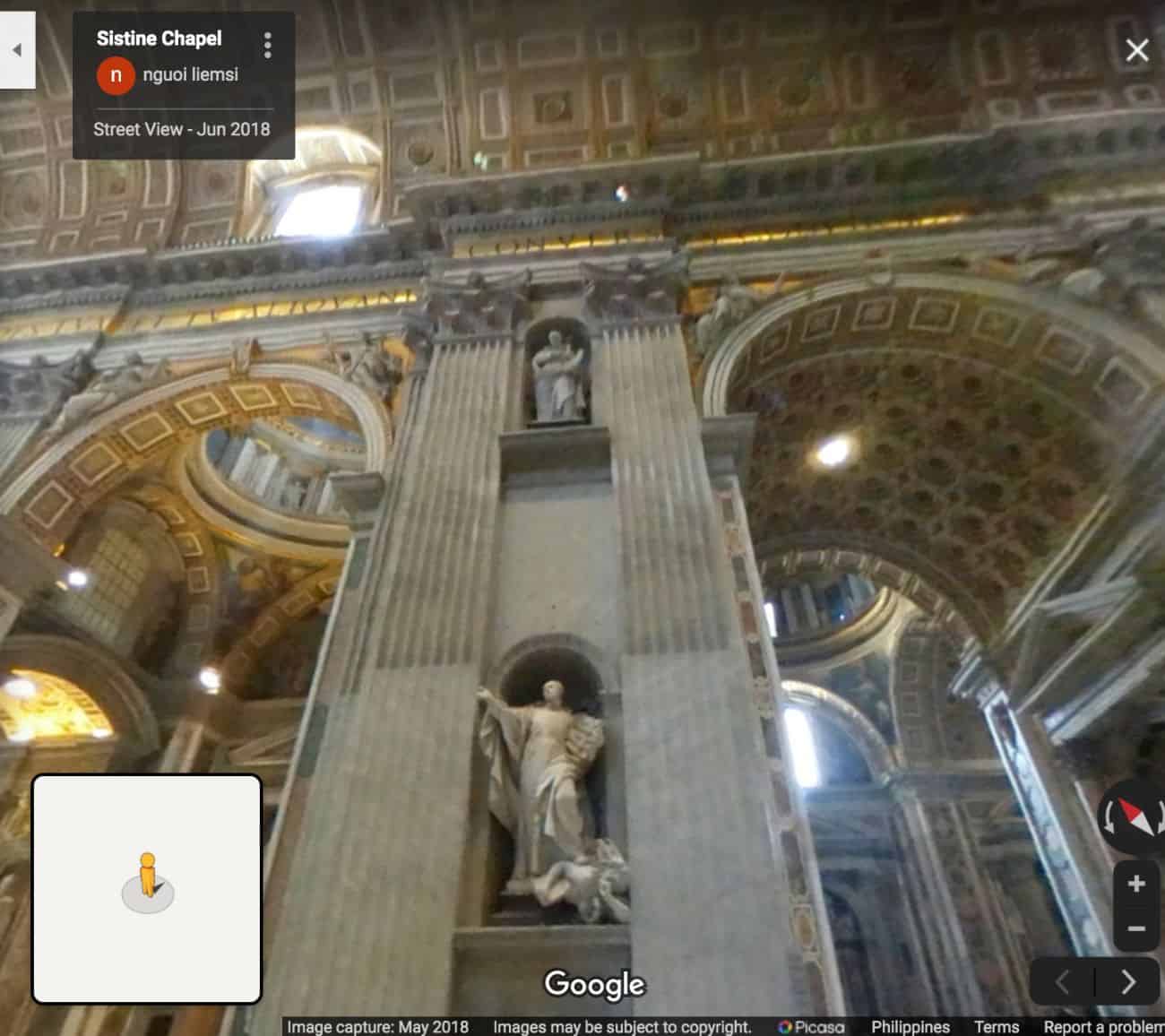Screen dimensions: 1165x1036
Task: Close the Street View with X
Action: point(1136,50)
